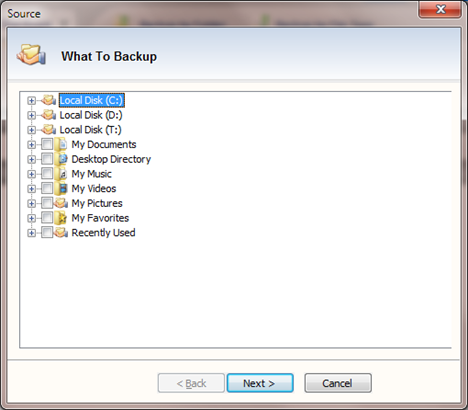Close the Source dialog window
The width and height of the screenshot is (468, 410).
(x=440, y=9)
